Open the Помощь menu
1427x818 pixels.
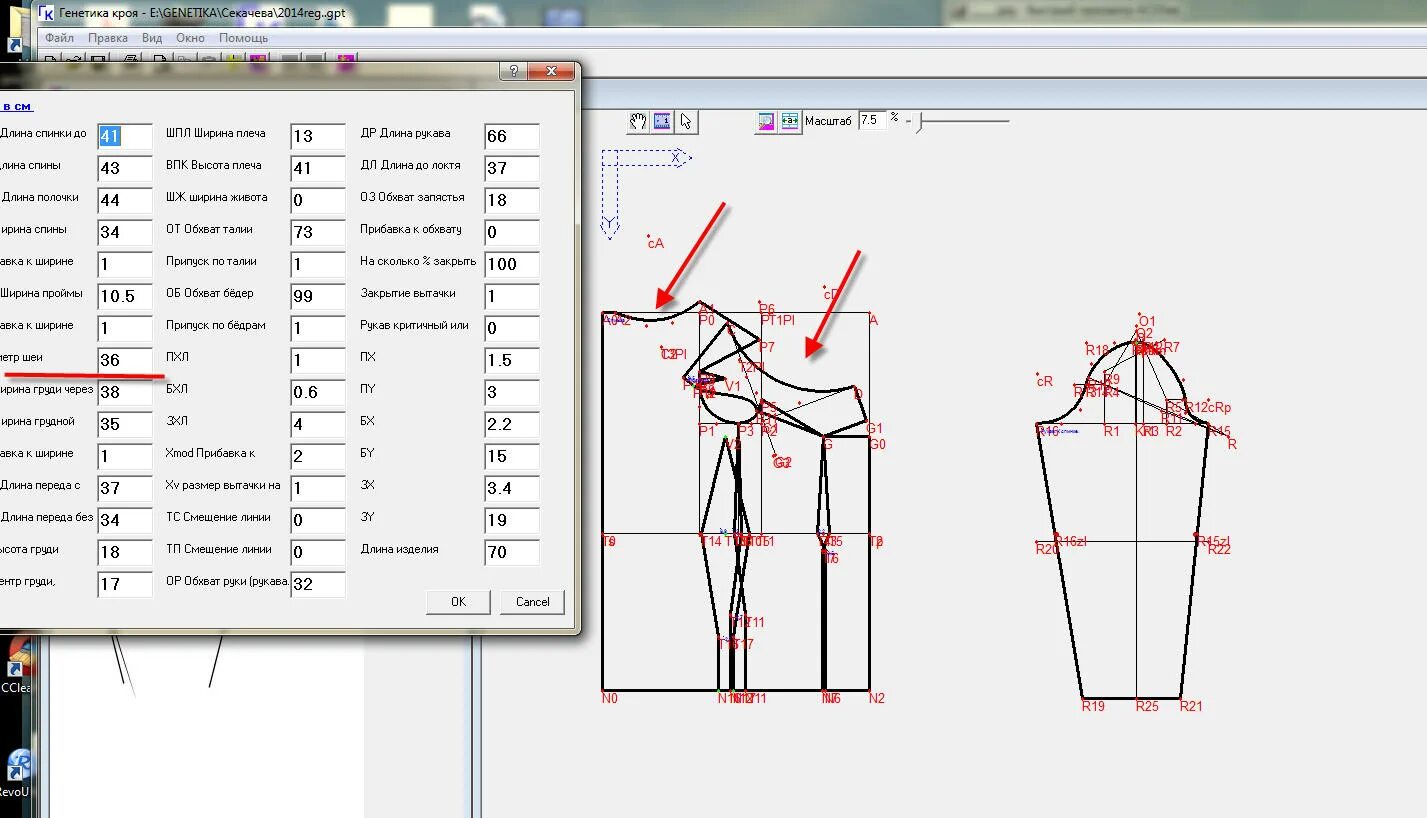pyautogui.click(x=243, y=38)
